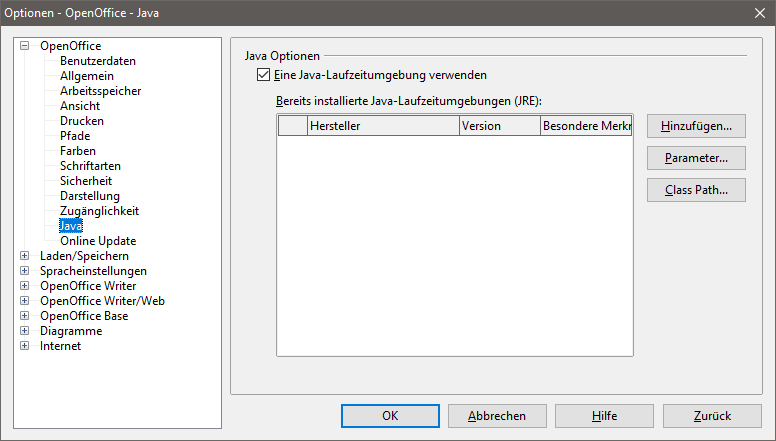The image size is (776, 441).
Task: Select the OpenOffice Writer/Web label
Action: [x=102, y=300]
